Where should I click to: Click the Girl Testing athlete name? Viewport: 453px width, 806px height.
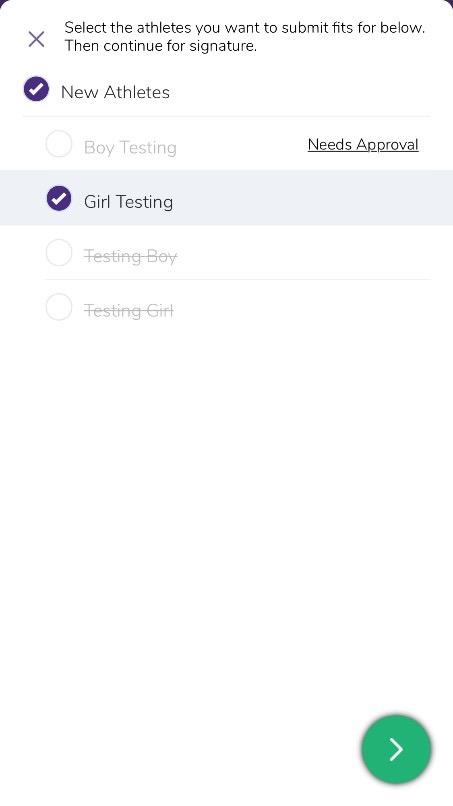(x=128, y=202)
